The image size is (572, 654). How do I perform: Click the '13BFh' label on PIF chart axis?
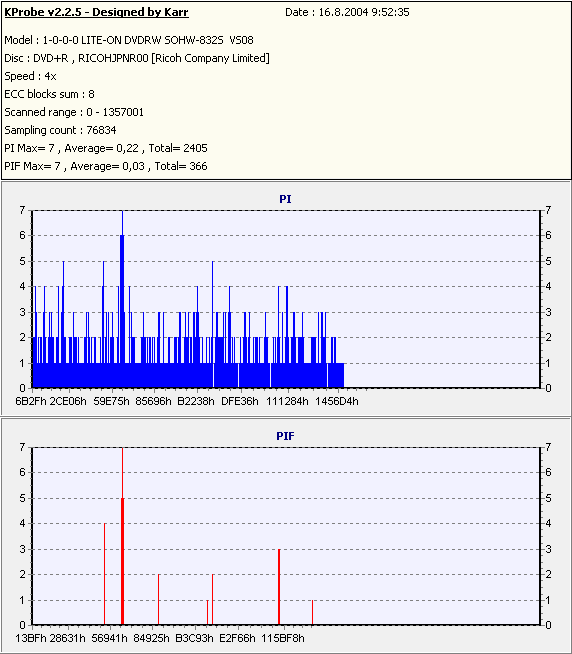[x=30, y=638]
